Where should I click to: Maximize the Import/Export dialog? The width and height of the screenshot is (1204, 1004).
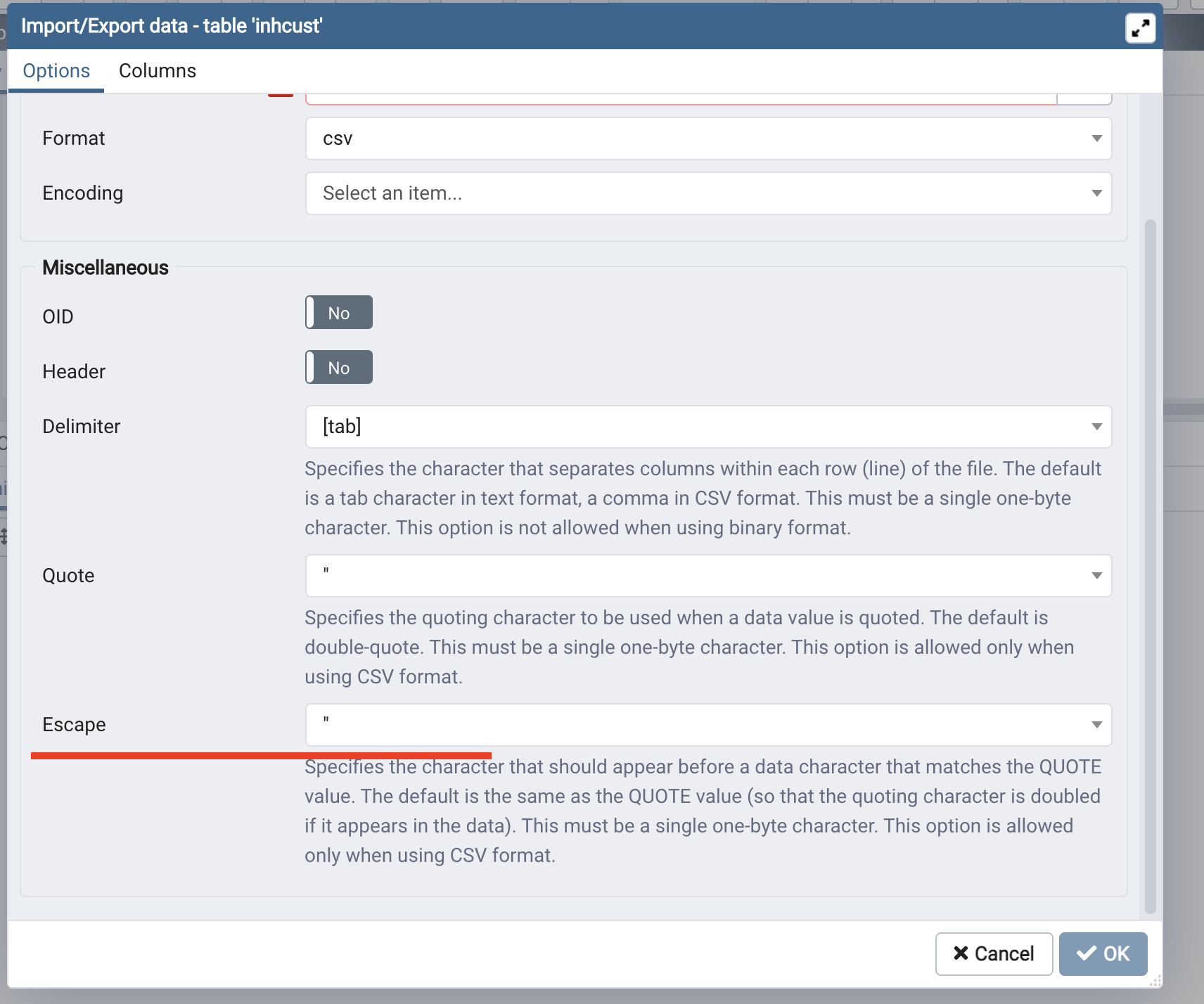tap(1140, 28)
